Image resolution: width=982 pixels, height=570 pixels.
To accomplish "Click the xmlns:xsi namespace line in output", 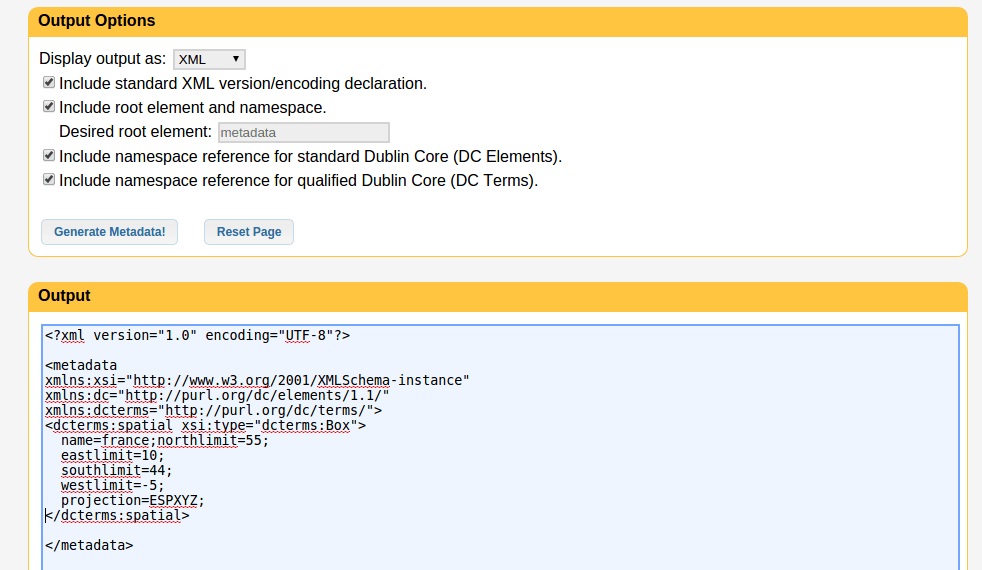I will (257, 380).
